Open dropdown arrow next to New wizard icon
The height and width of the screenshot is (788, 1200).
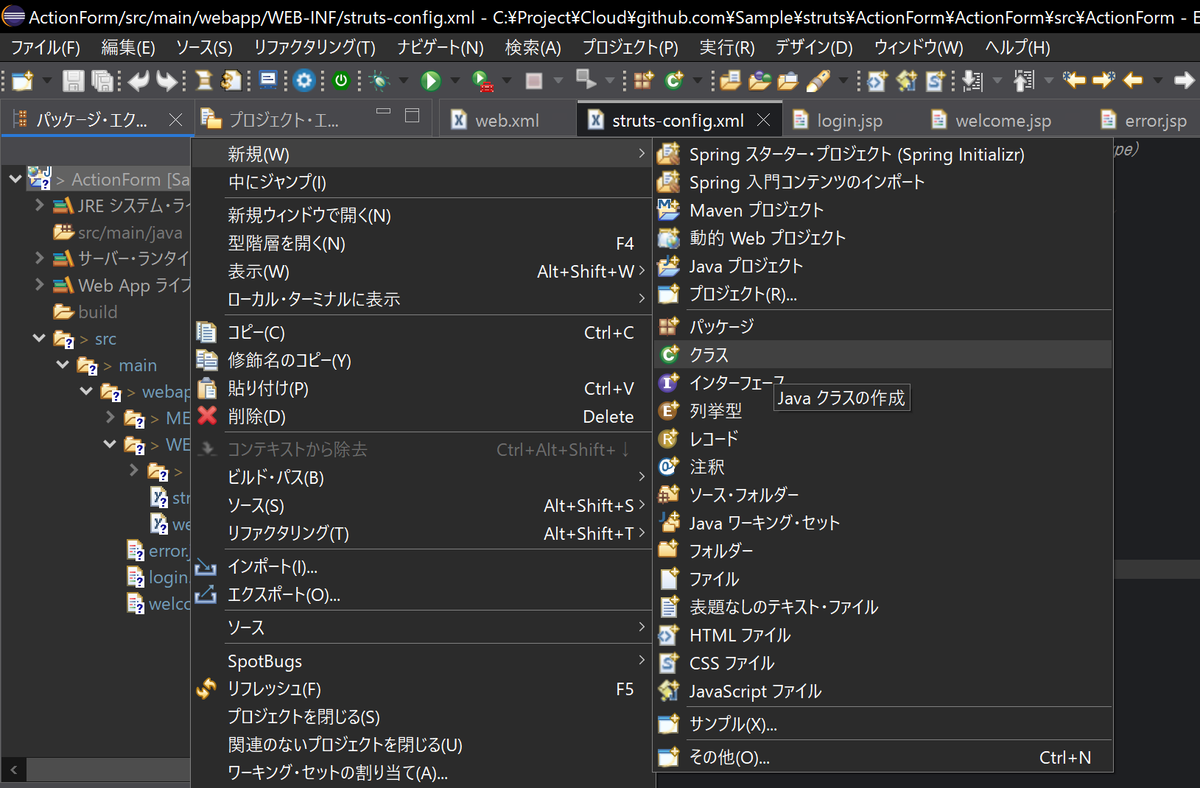point(47,81)
